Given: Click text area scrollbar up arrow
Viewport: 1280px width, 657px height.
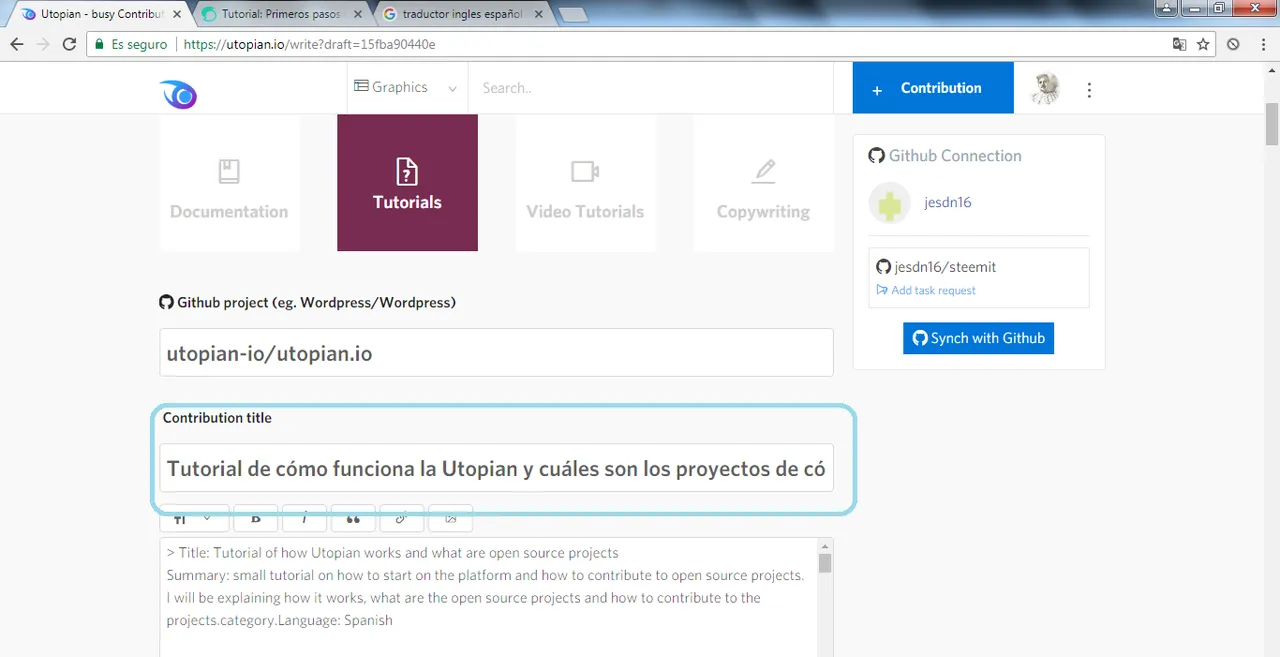Looking at the screenshot, I should [x=825, y=546].
